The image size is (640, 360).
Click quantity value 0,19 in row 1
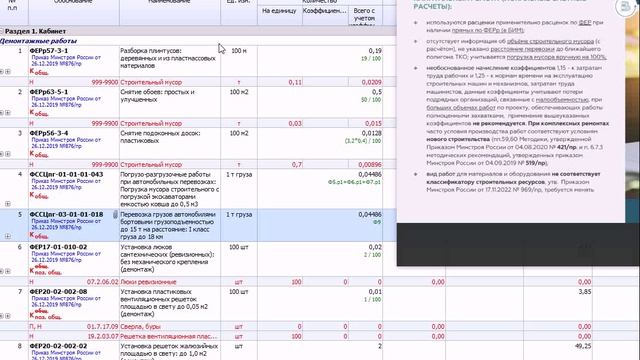click(x=375, y=51)
